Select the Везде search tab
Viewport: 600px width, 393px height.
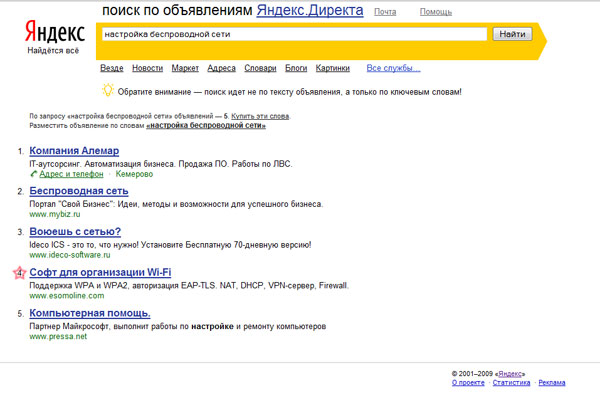112,68
